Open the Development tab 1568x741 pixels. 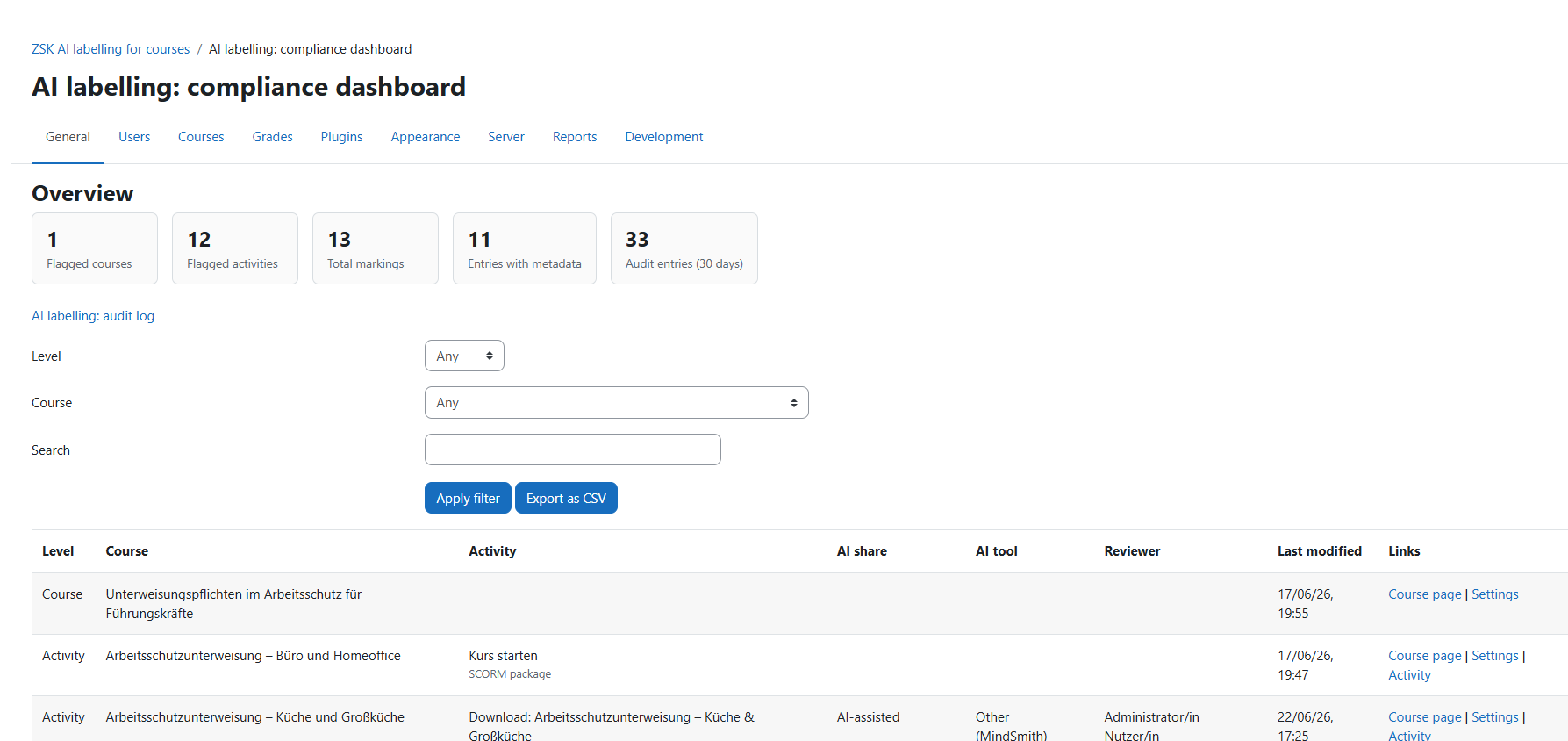(x=664, y=137)
